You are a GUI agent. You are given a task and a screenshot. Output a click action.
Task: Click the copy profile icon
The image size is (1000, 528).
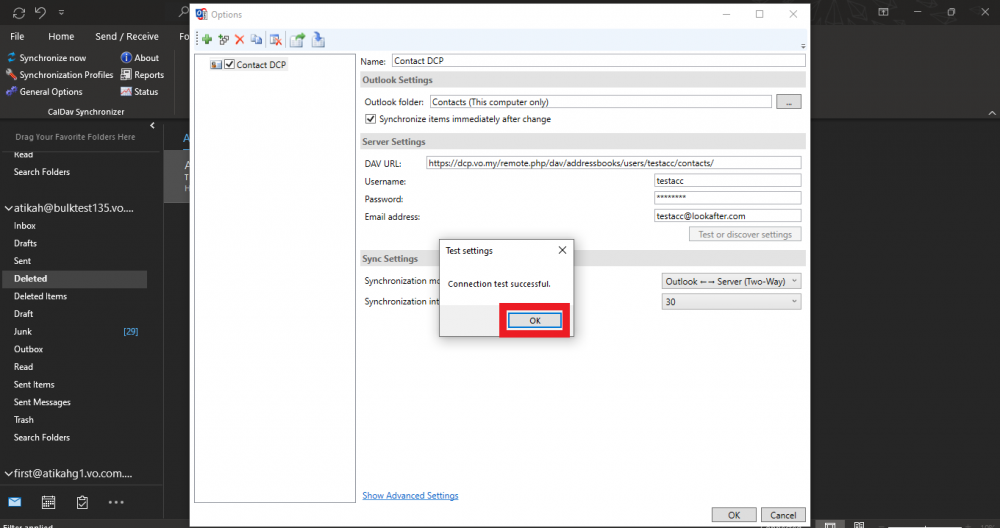pos(256,40)
